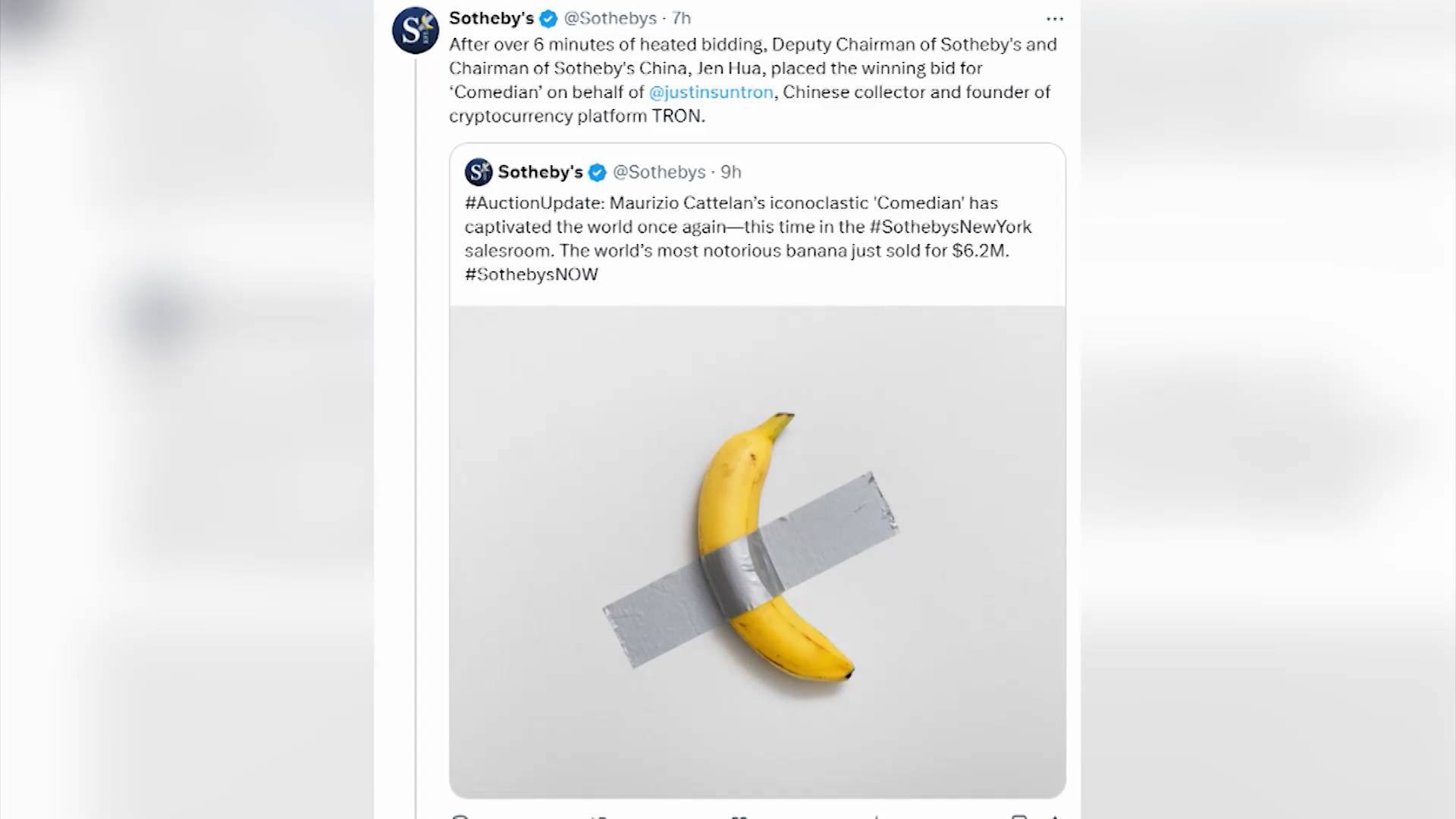The height and width of the screenshot is (819, 1456).
Task: Click verified badge beside top Sotheby's name
Action: [x=548, y=19]
